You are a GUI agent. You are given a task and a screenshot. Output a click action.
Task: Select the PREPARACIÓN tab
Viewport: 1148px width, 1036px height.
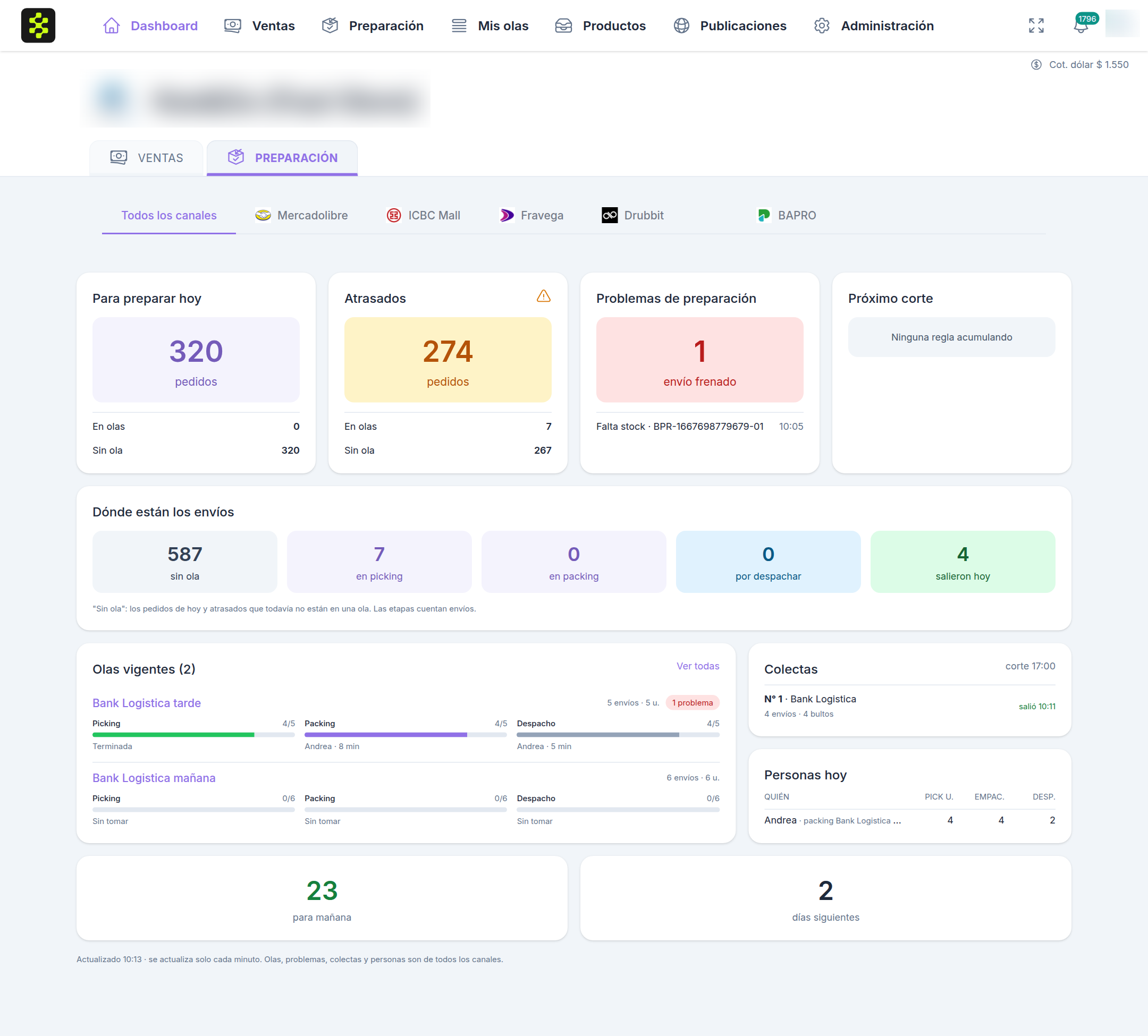coord(282,158)
